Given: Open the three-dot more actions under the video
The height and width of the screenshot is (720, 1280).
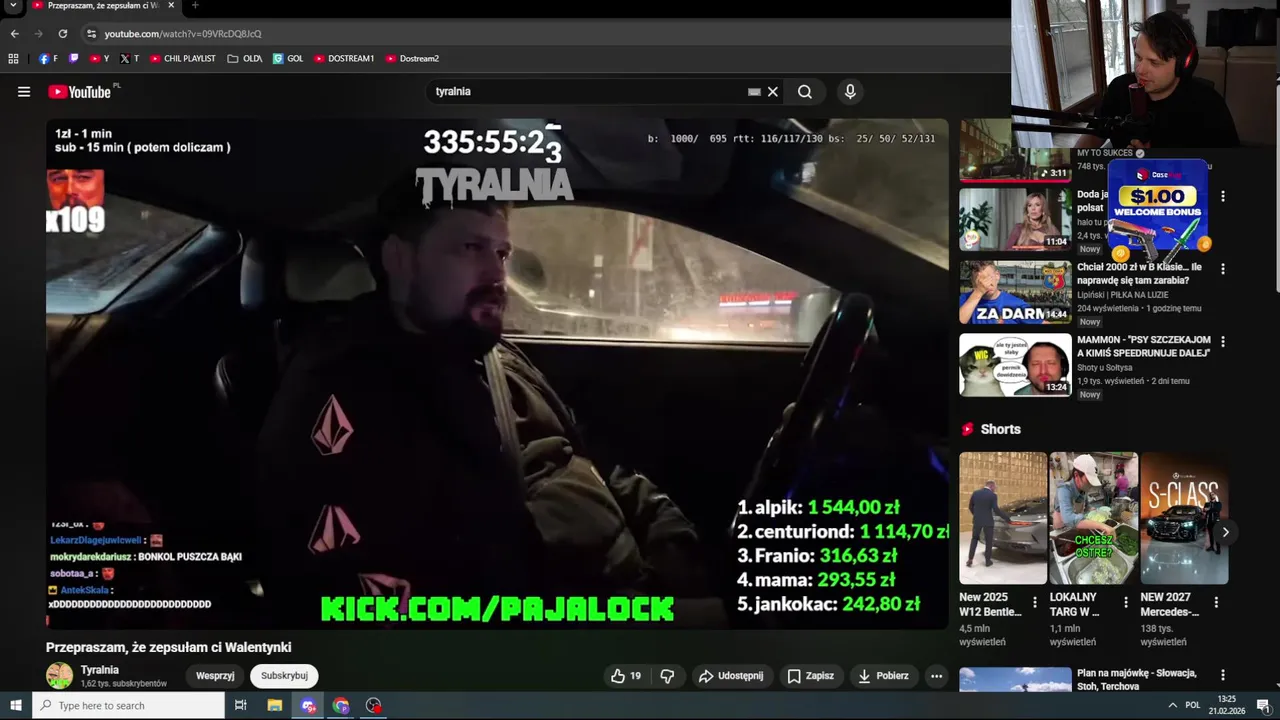Looking at the screenshot, I should click(x=936, y=676).
